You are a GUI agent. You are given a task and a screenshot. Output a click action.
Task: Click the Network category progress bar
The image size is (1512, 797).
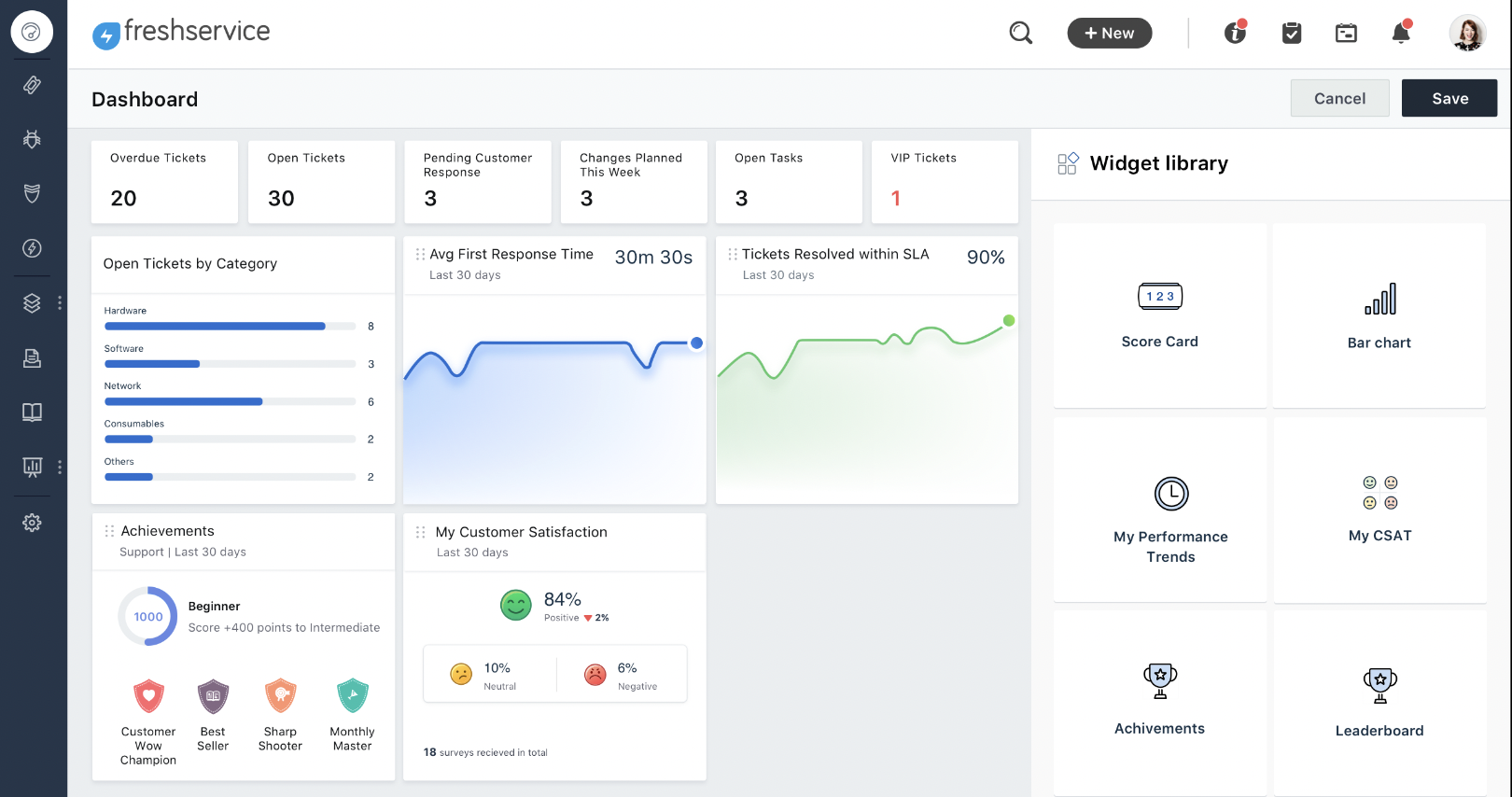pos(231,402)
